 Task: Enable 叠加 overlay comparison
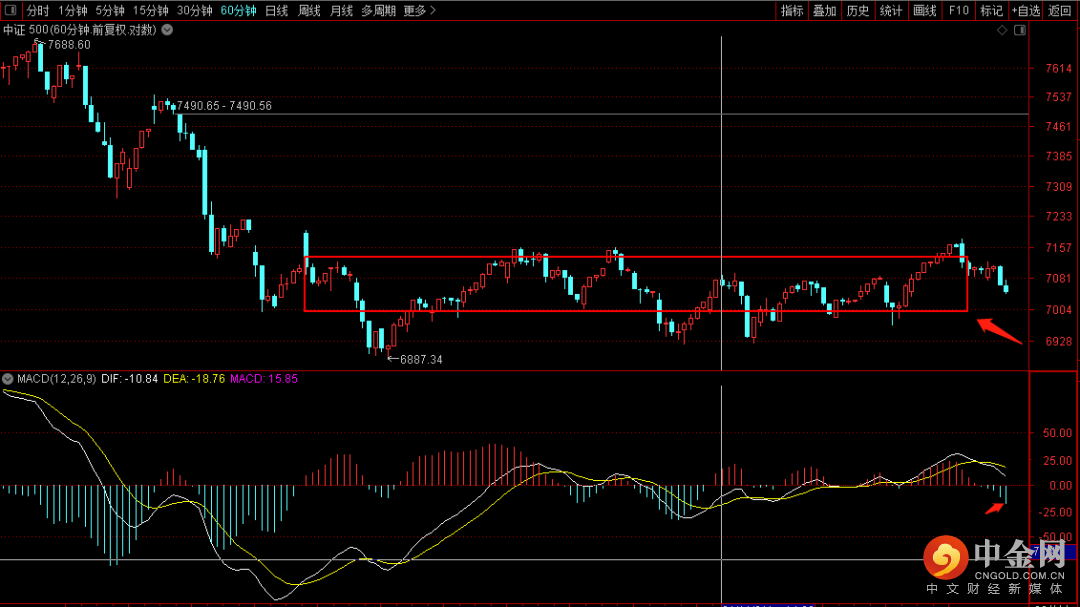pyautogui.click(x=825, y=11)
